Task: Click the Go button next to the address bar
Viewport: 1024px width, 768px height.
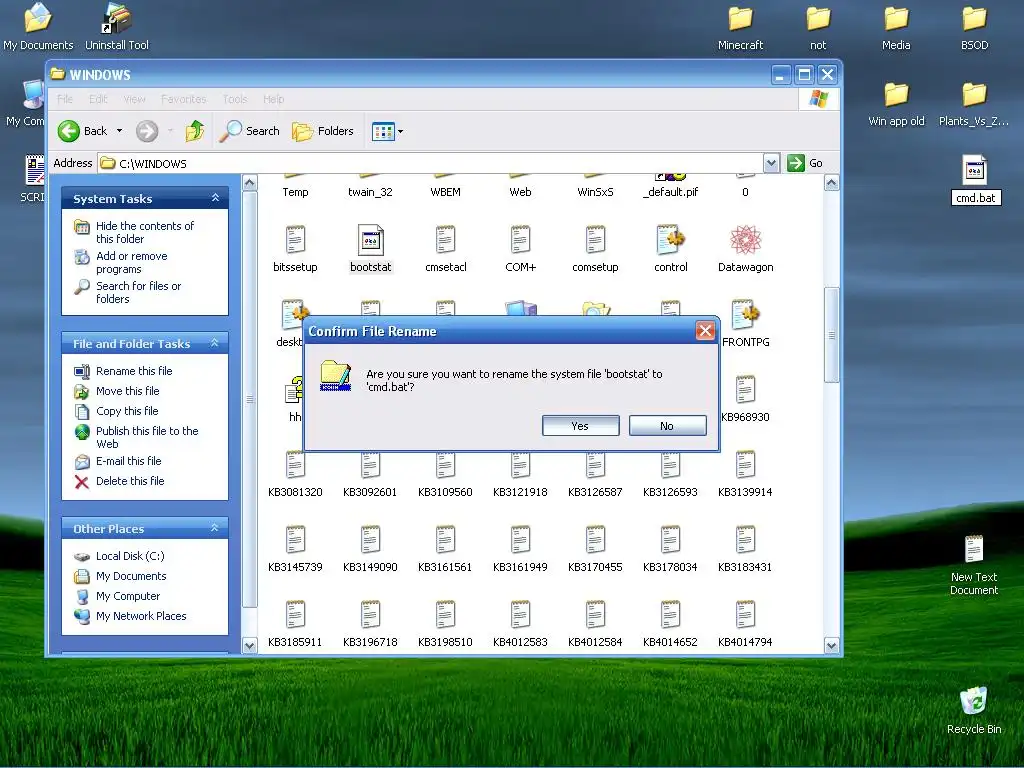Action: [x=805, y=163]
